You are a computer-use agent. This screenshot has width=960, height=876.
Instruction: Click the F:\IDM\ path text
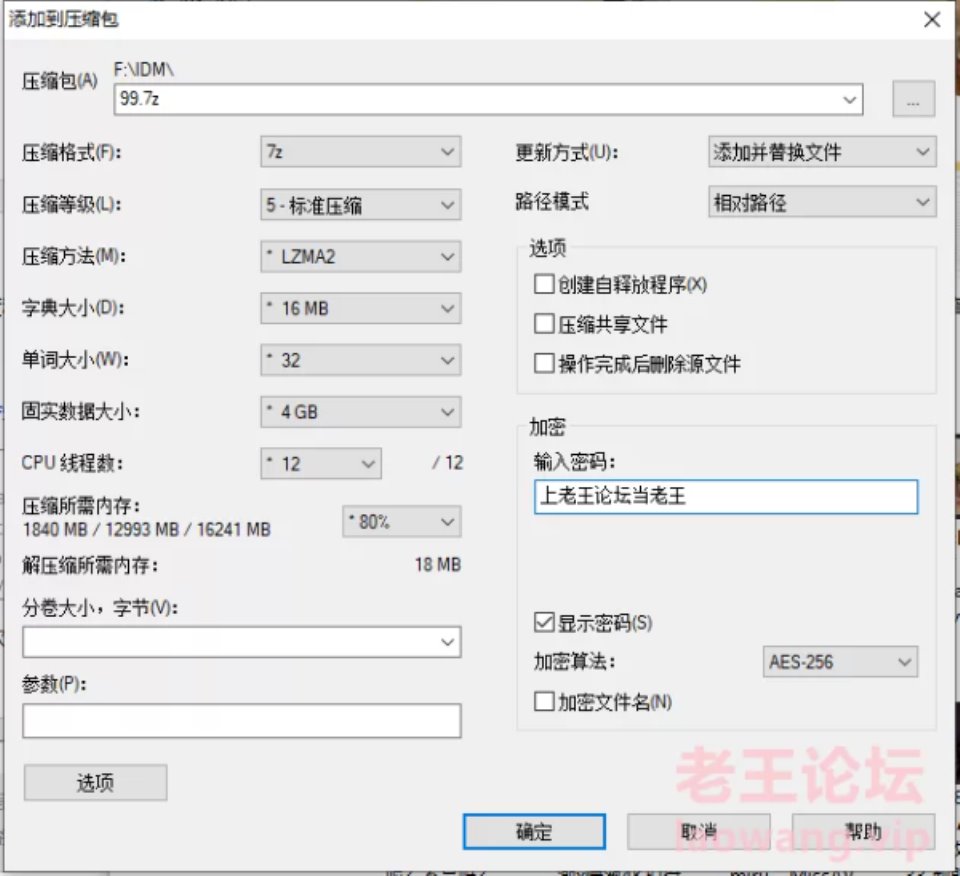click(144, 69)
